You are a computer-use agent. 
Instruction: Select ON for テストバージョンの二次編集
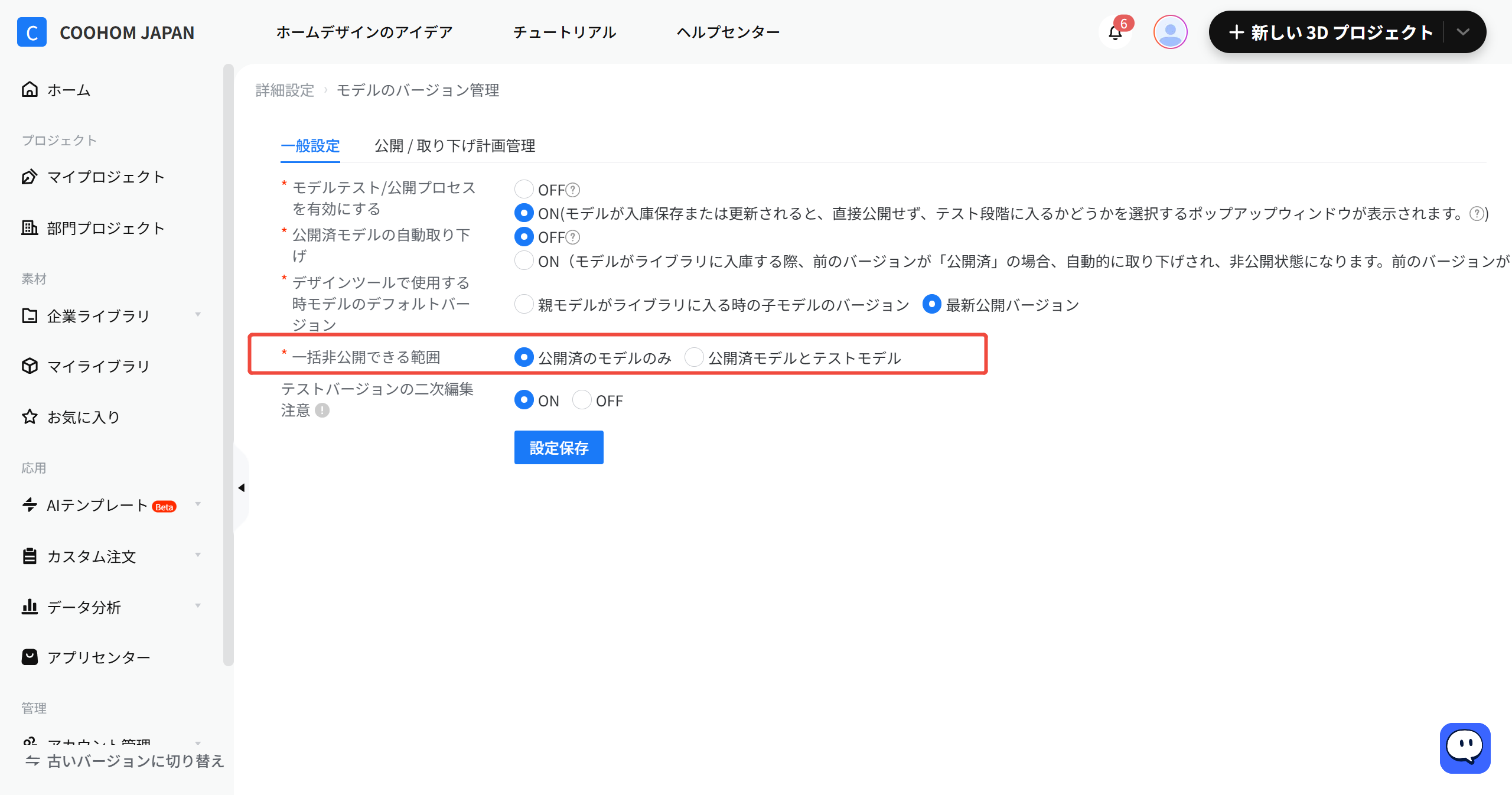click(524, 400)
